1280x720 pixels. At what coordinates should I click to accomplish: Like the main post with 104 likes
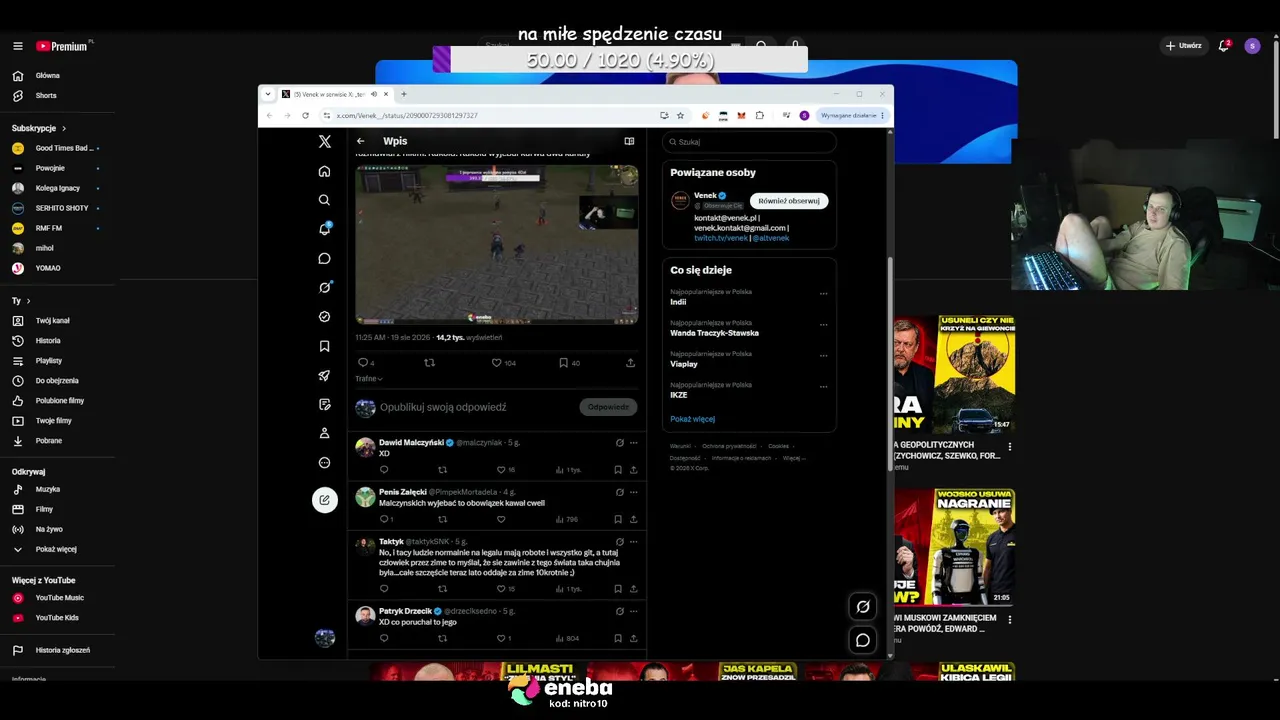[x=496, y=363]
